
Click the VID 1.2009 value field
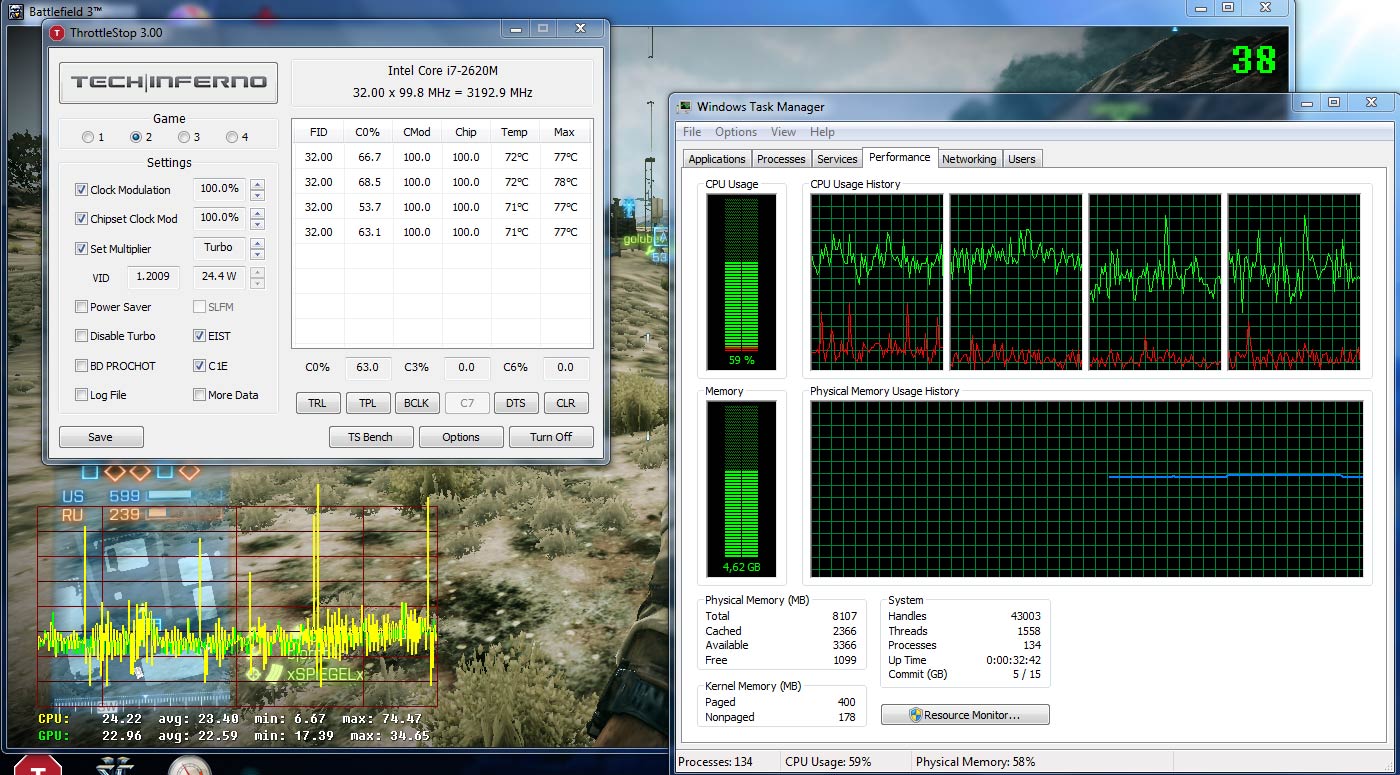(x=152, y=277)
